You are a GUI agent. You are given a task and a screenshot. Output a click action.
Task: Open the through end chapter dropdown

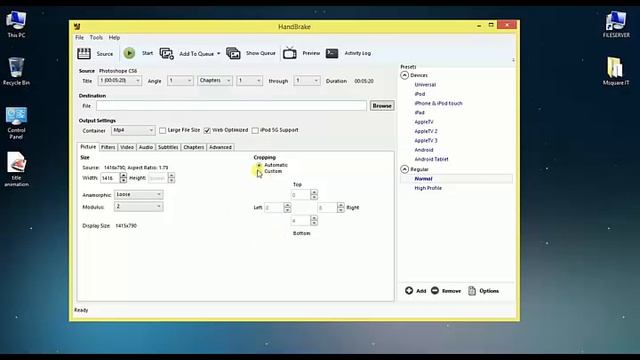click(307, 81)
